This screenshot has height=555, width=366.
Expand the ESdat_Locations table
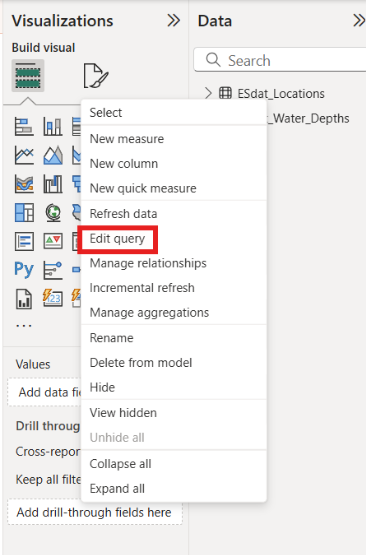tap(208, 93)
